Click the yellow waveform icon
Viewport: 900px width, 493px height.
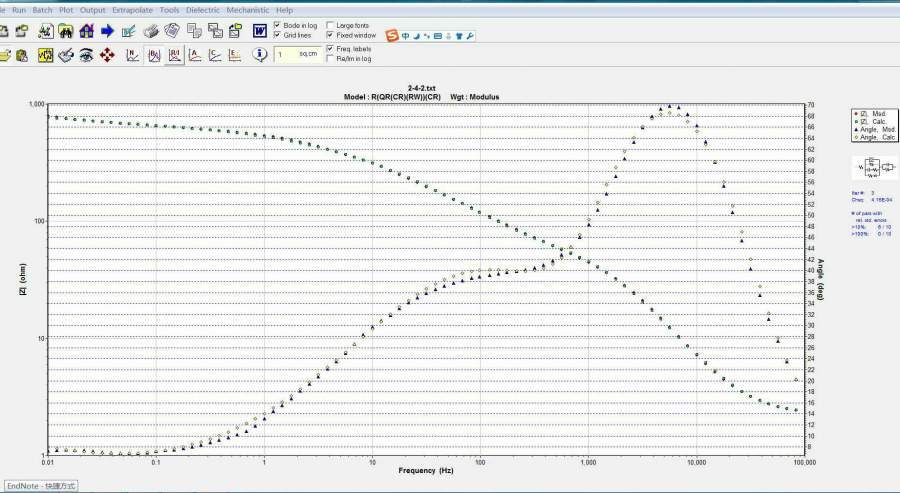pyautogui.click(x=45, y=56)
